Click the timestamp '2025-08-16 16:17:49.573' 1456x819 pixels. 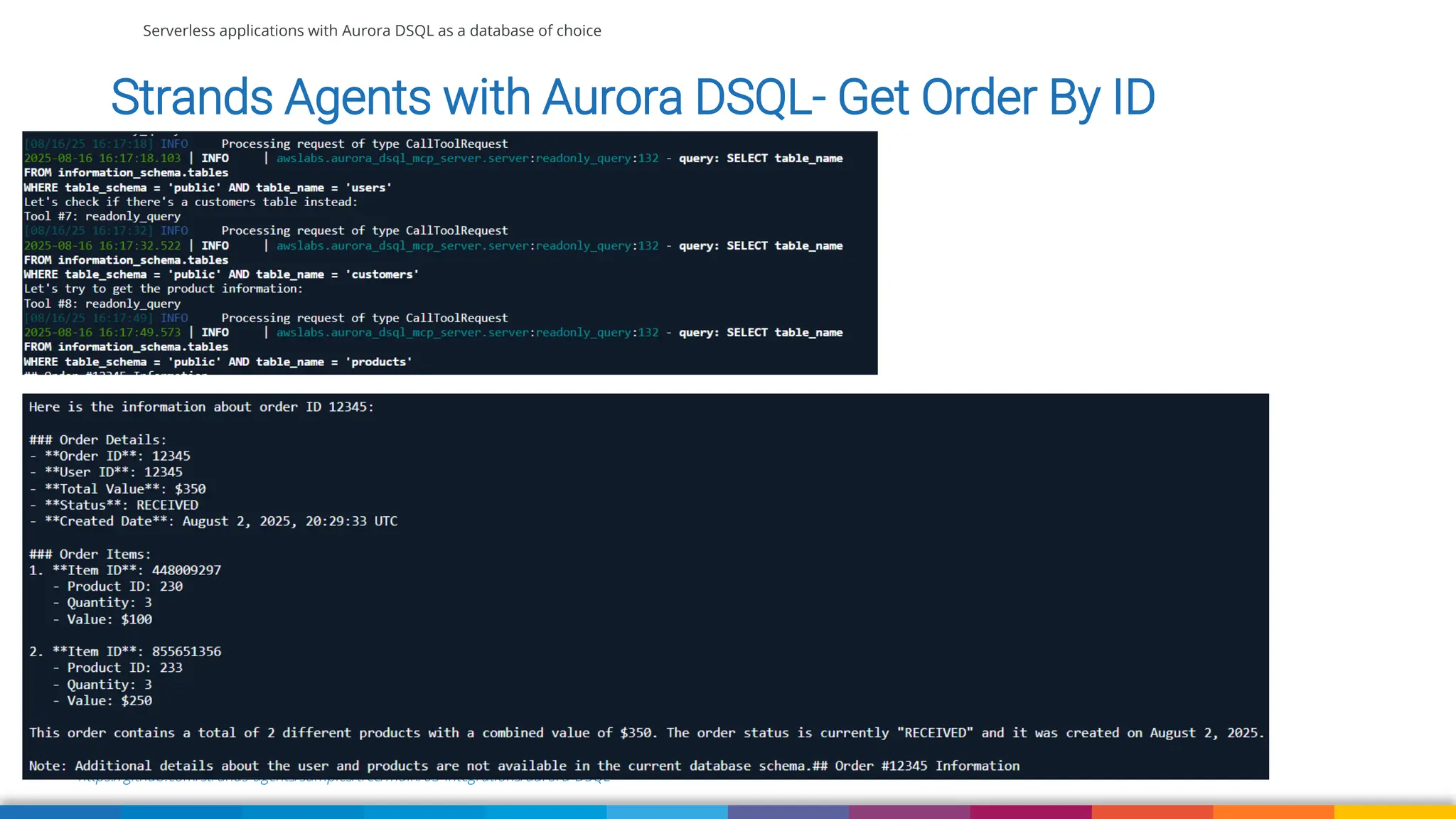tap(102, 333)
